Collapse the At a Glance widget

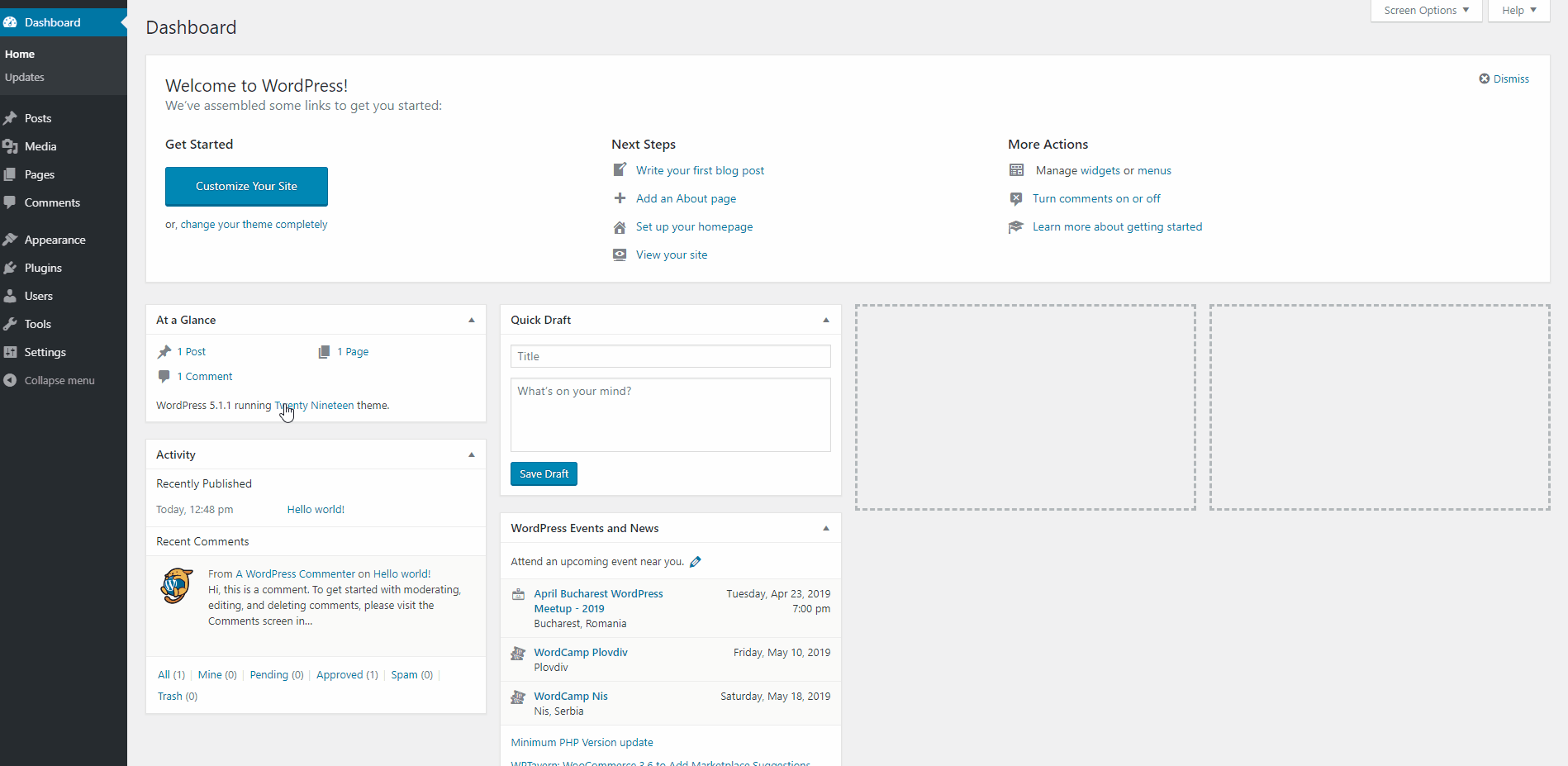(x=472, y=321)
